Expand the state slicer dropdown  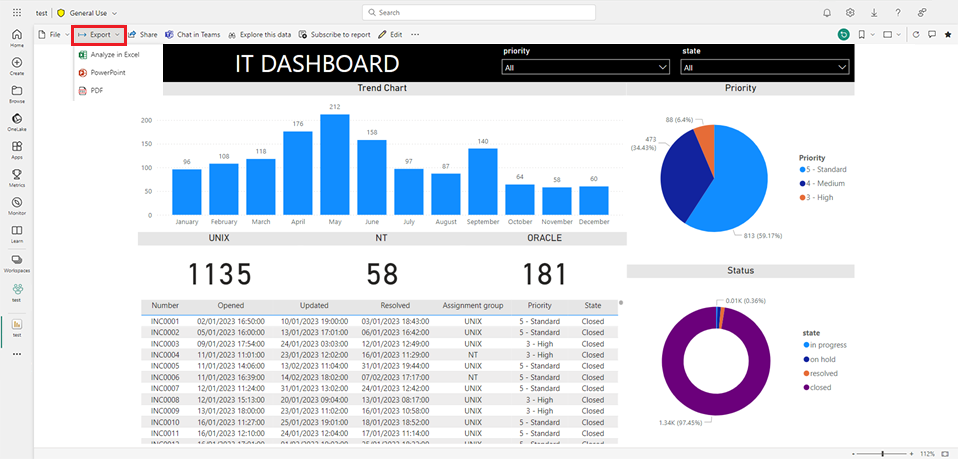[x=765, y=67]
